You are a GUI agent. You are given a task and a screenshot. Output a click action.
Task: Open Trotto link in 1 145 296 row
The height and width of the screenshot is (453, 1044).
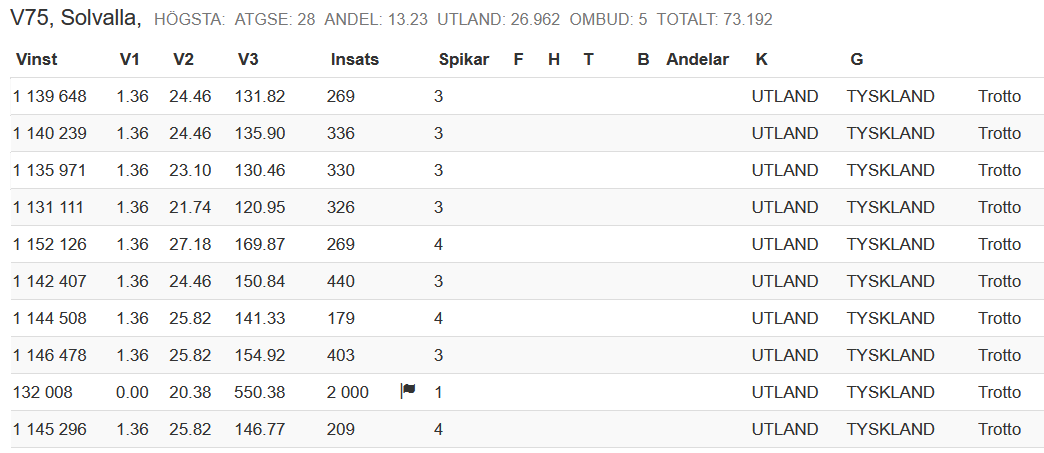tap(999, 430)
